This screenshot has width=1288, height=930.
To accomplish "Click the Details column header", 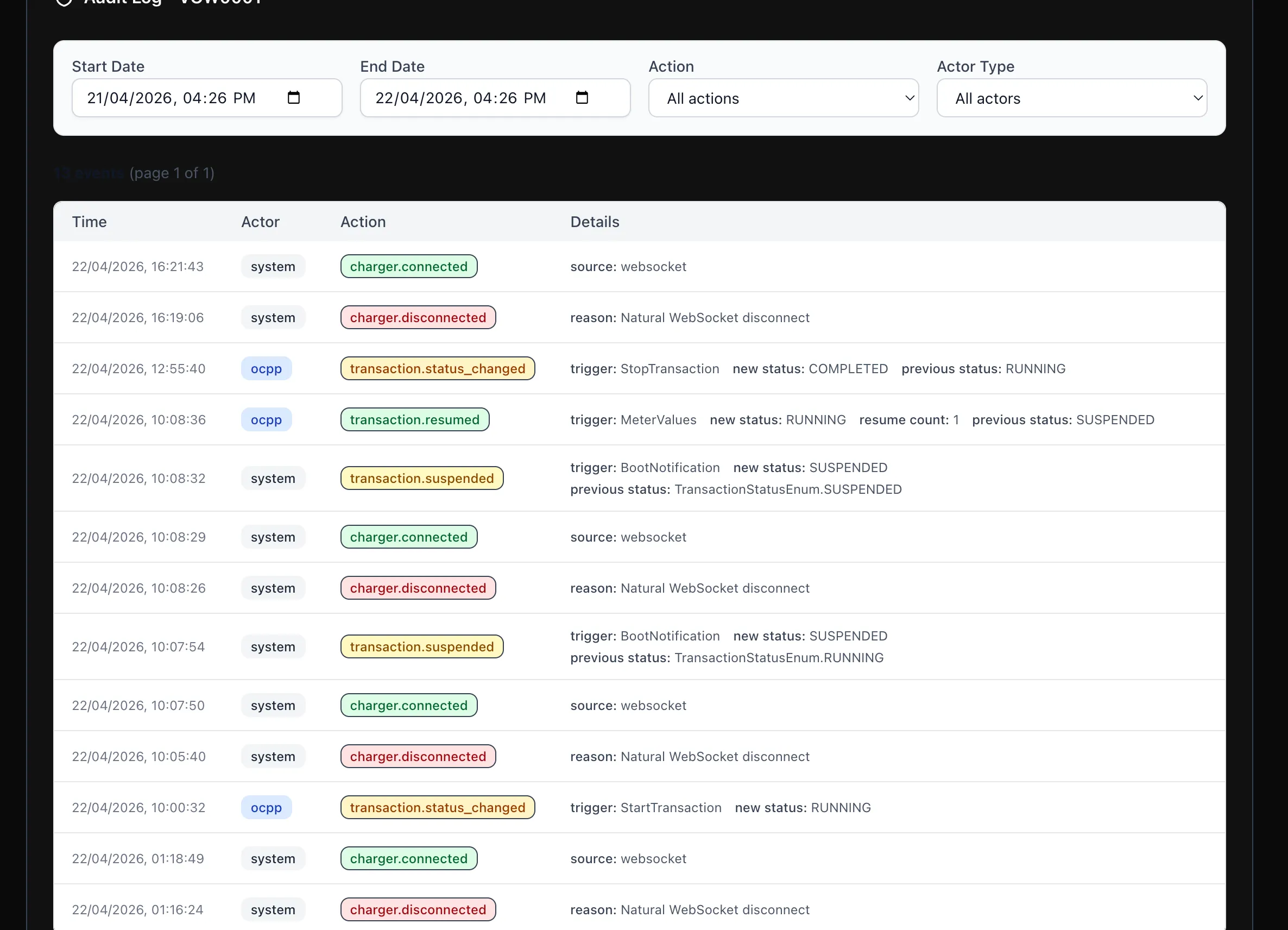I will [595, 222].
